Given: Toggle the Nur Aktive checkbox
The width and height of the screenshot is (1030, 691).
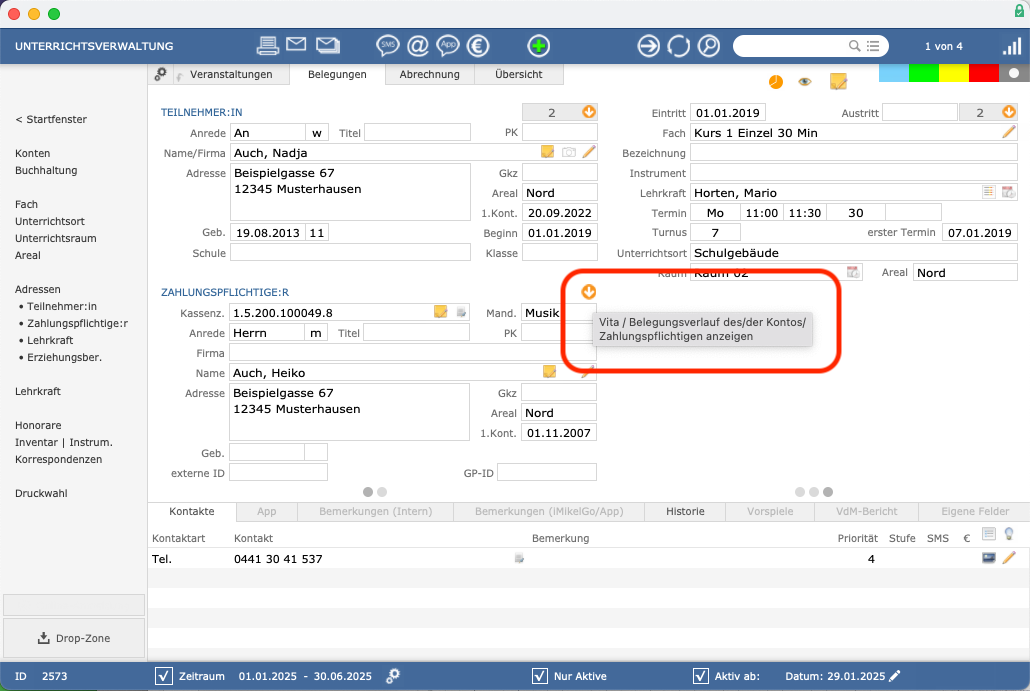Looking at the screenshot, I should [539, 676].
